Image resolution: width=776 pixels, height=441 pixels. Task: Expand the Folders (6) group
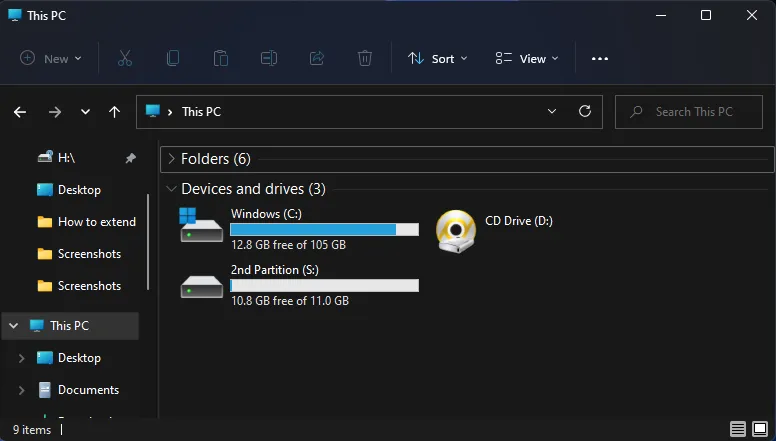[x=171, y=158]
